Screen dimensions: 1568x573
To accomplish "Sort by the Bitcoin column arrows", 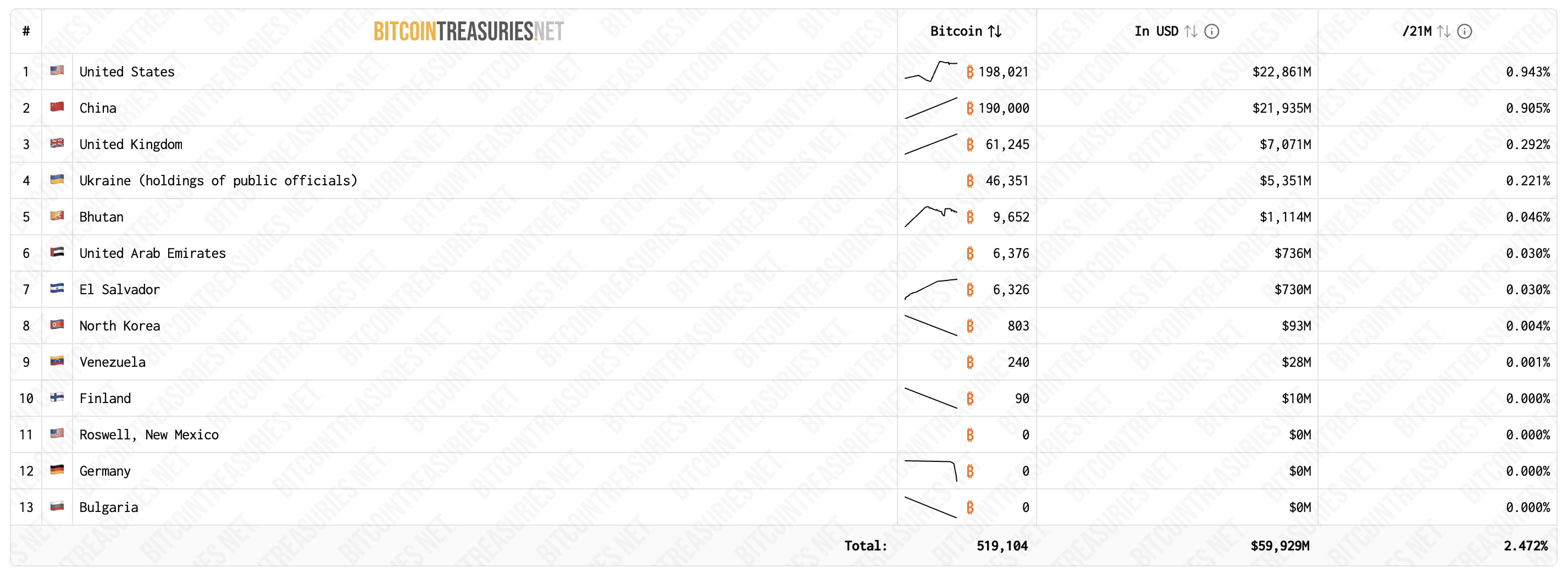I will tap(995, 31).
